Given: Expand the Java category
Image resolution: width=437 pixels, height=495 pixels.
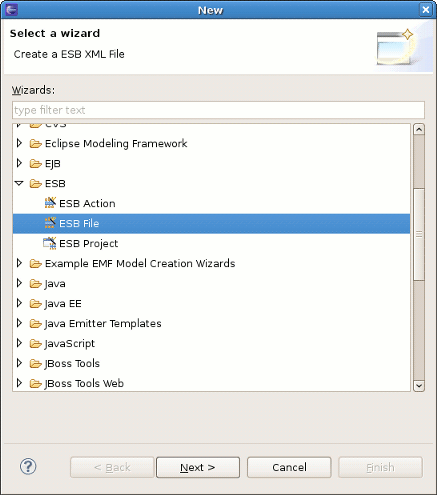Looking at the screenshot, I should click(19, 283).
